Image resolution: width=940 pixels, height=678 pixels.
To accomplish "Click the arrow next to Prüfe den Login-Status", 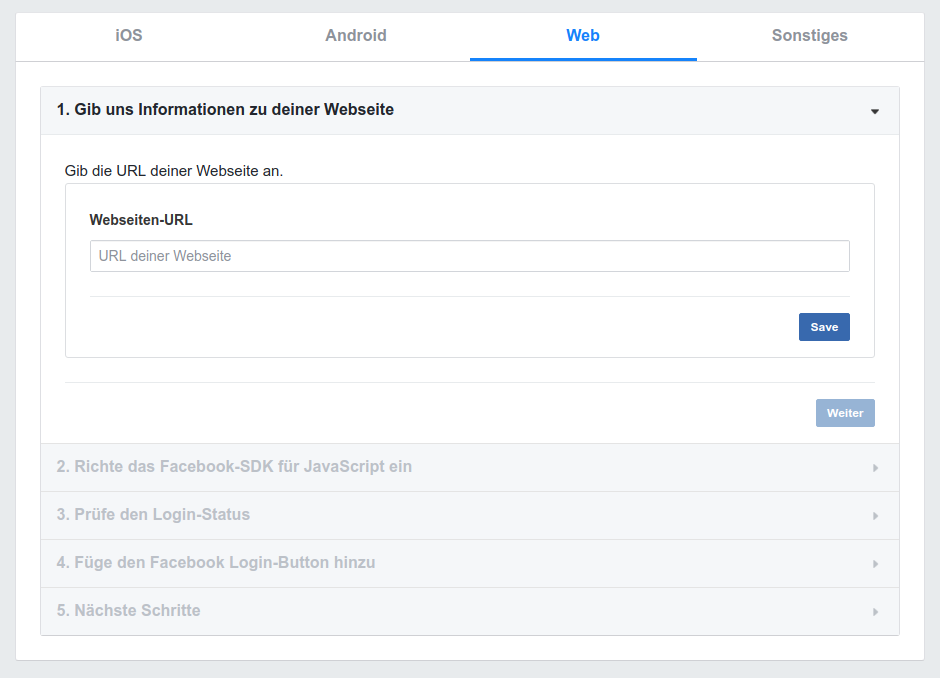I will pyautogui.click(x=875, y=516).
